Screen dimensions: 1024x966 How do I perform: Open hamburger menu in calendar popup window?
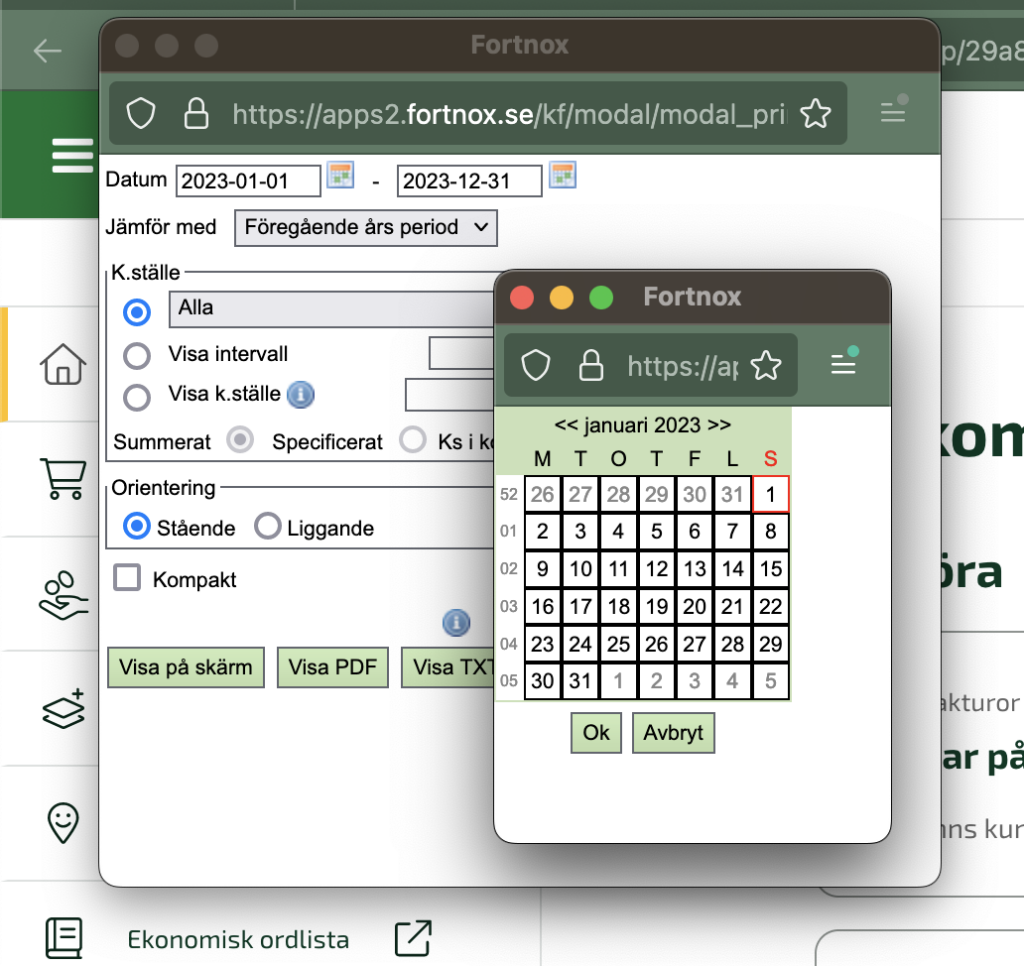(844, 362)
